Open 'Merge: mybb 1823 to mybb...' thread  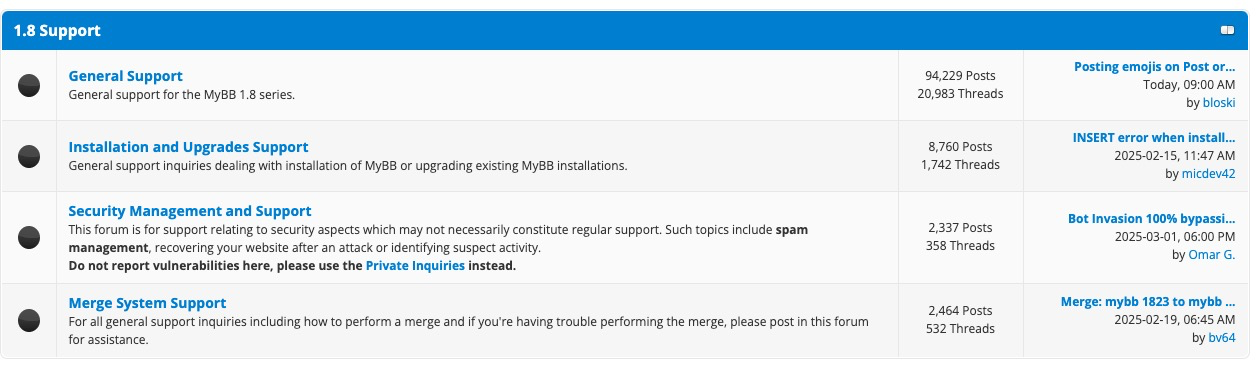[1149, 301]
